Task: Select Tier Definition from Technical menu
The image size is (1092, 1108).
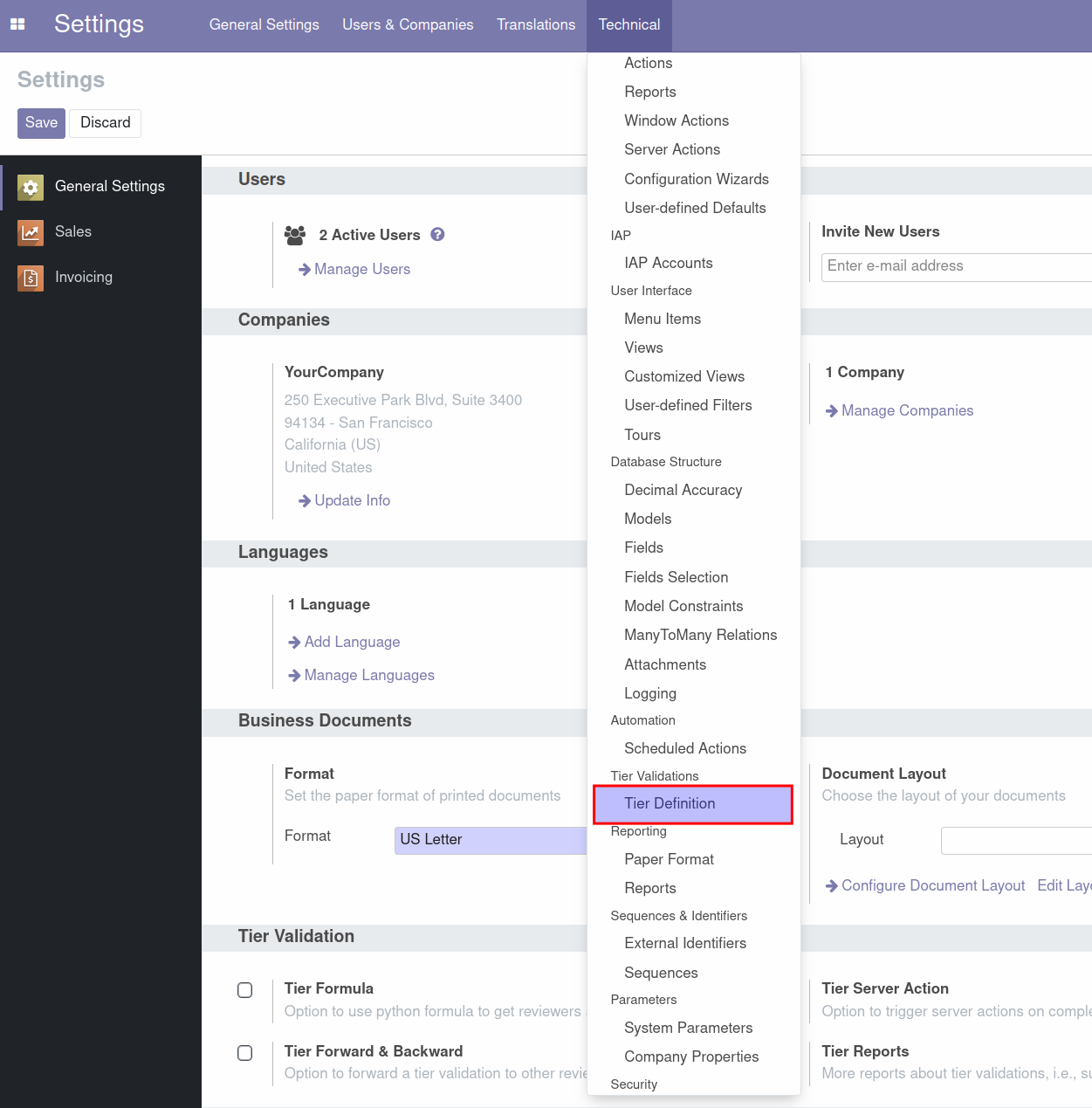Action: click(x=693, y=804)
